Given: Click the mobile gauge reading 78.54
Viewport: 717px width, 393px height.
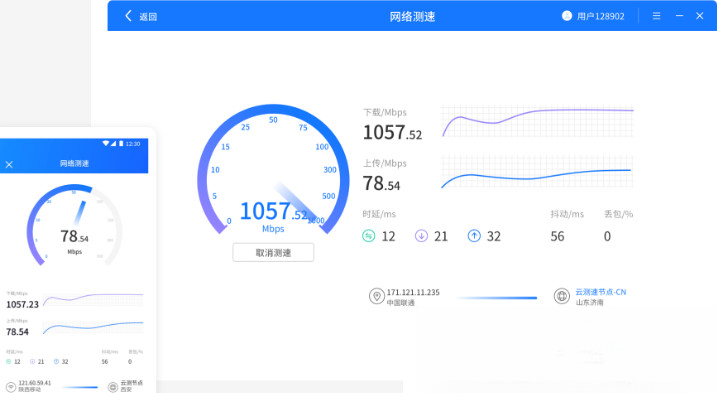Looking at the screenshot, I should 75,237.
